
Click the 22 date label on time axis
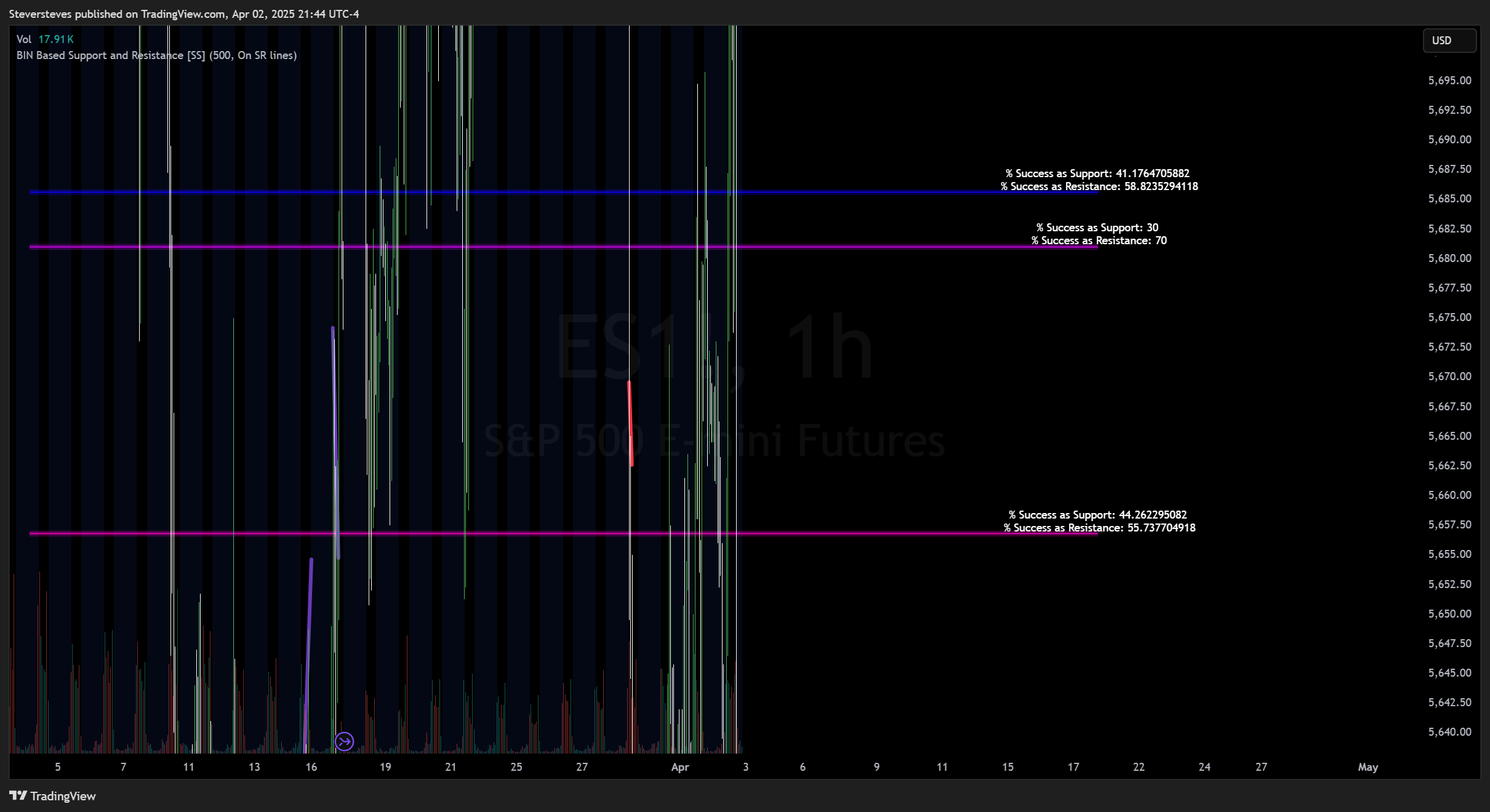tap(1139, 767)
